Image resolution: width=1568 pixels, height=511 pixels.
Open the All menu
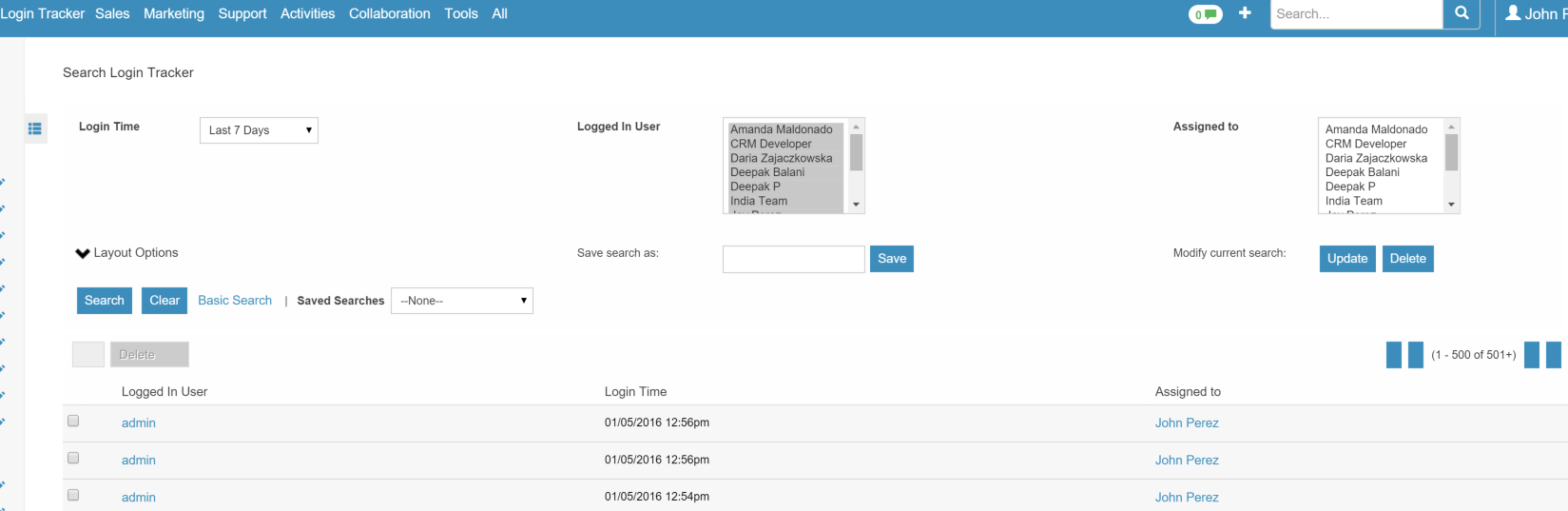point(499,14)
